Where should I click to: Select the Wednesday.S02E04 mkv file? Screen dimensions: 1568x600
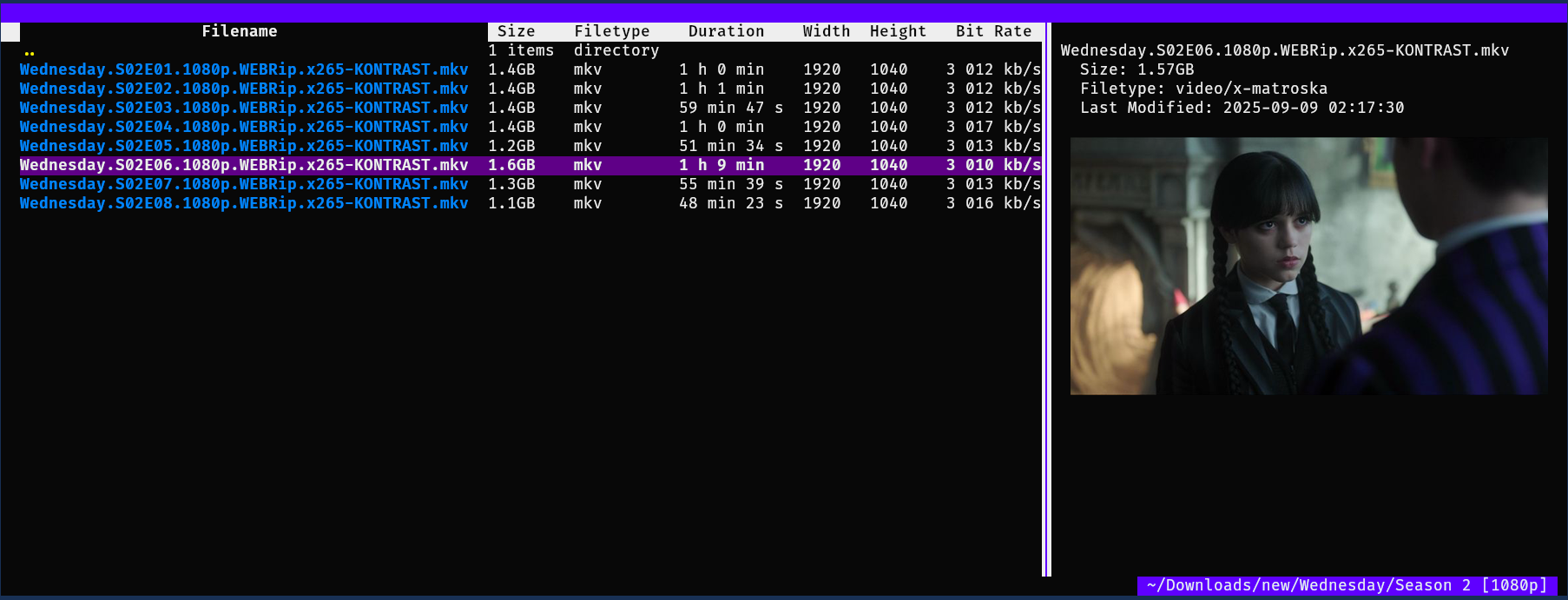point(244,127)
